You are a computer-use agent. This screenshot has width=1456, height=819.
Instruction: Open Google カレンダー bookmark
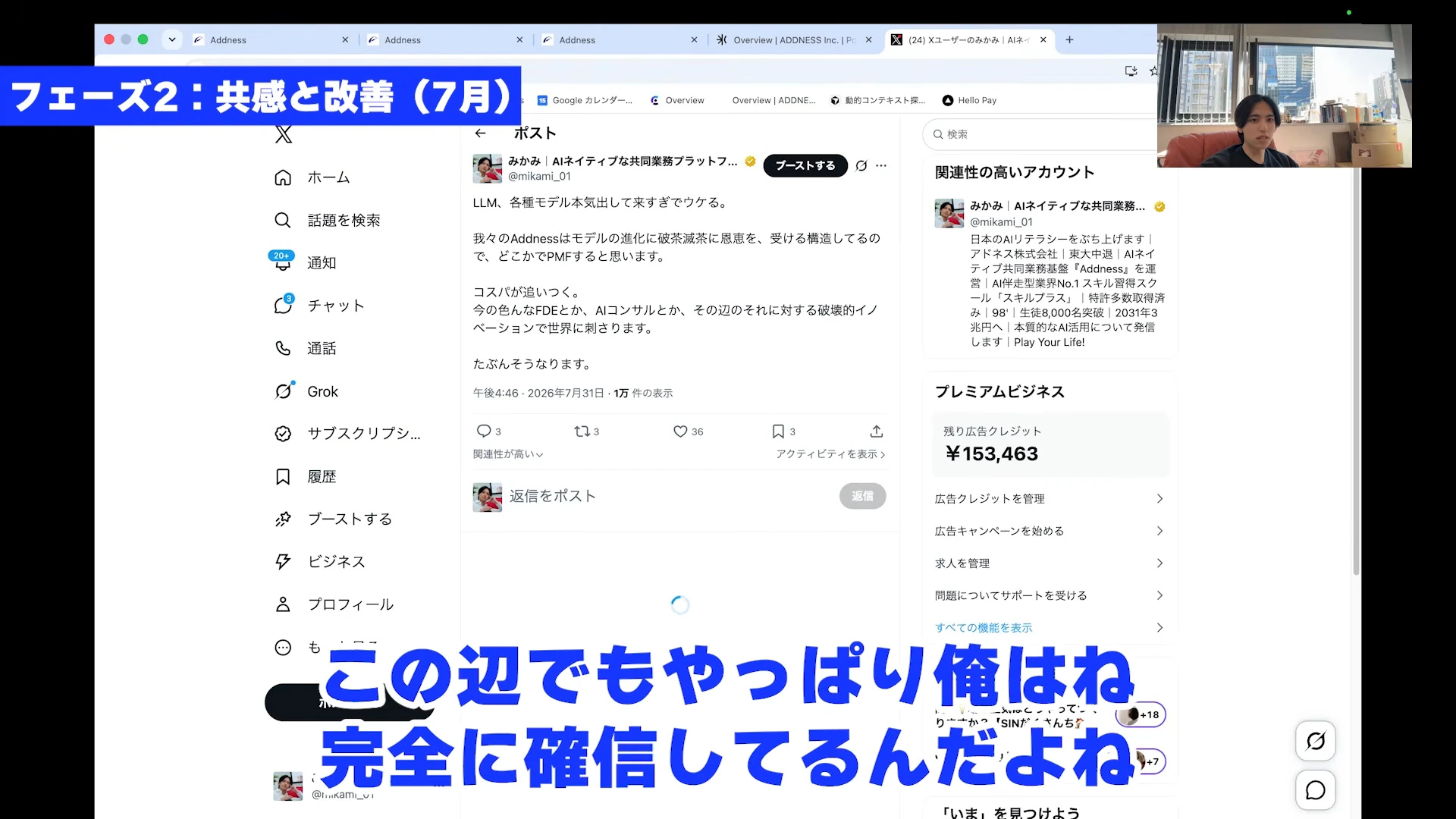pos(585,100)
